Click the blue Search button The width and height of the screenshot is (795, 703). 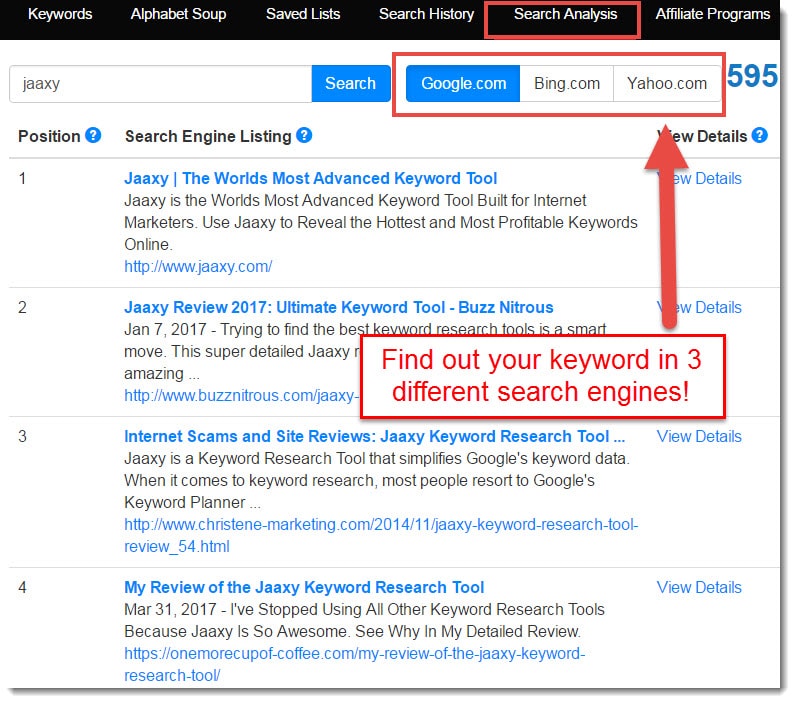(350, 84)
